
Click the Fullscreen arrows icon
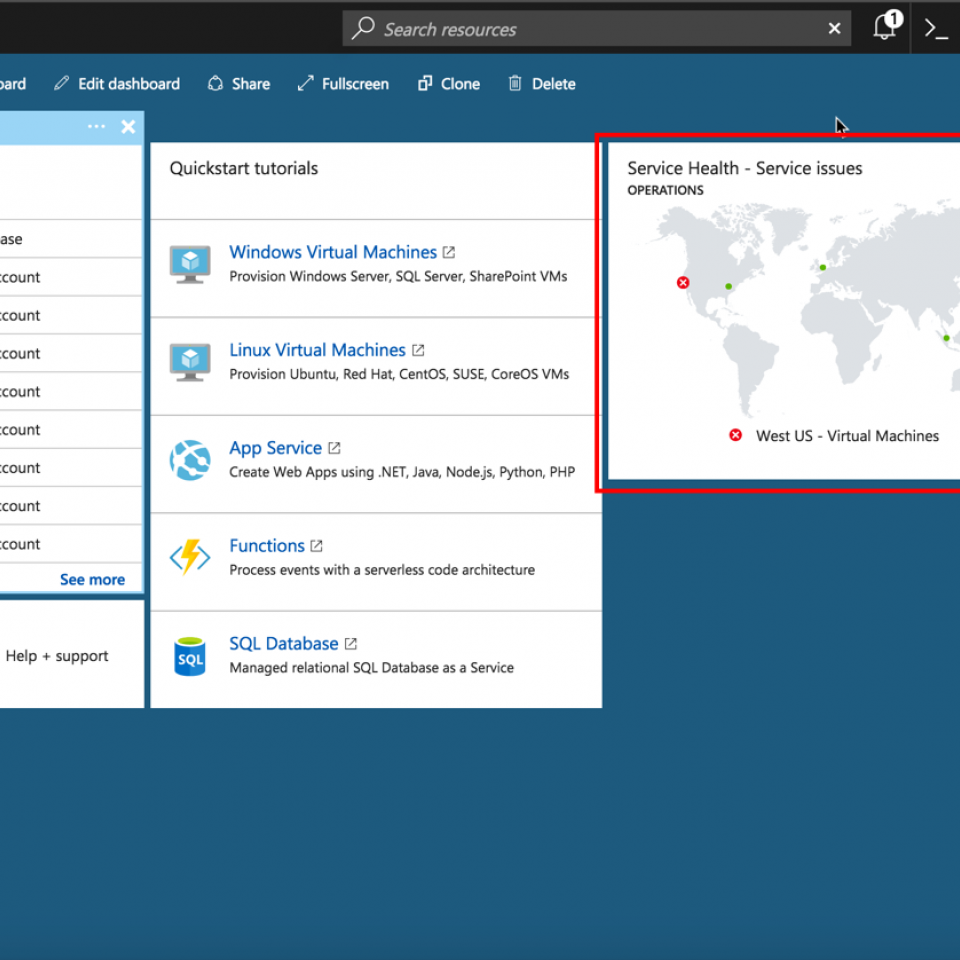coord(306,83)
